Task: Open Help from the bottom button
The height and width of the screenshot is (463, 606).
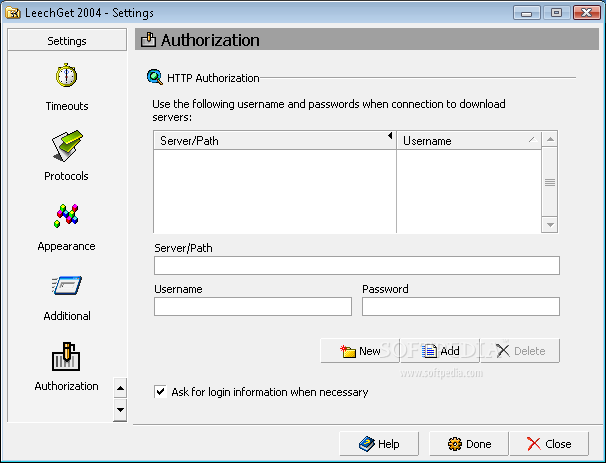Action: (x=379, y=444)
